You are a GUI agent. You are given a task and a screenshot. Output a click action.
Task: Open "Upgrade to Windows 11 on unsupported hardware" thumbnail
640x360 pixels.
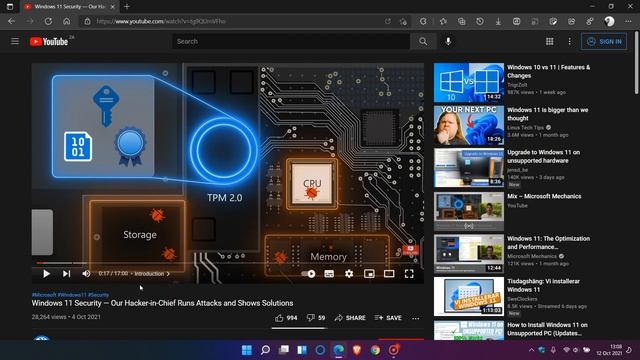[469, 167]
